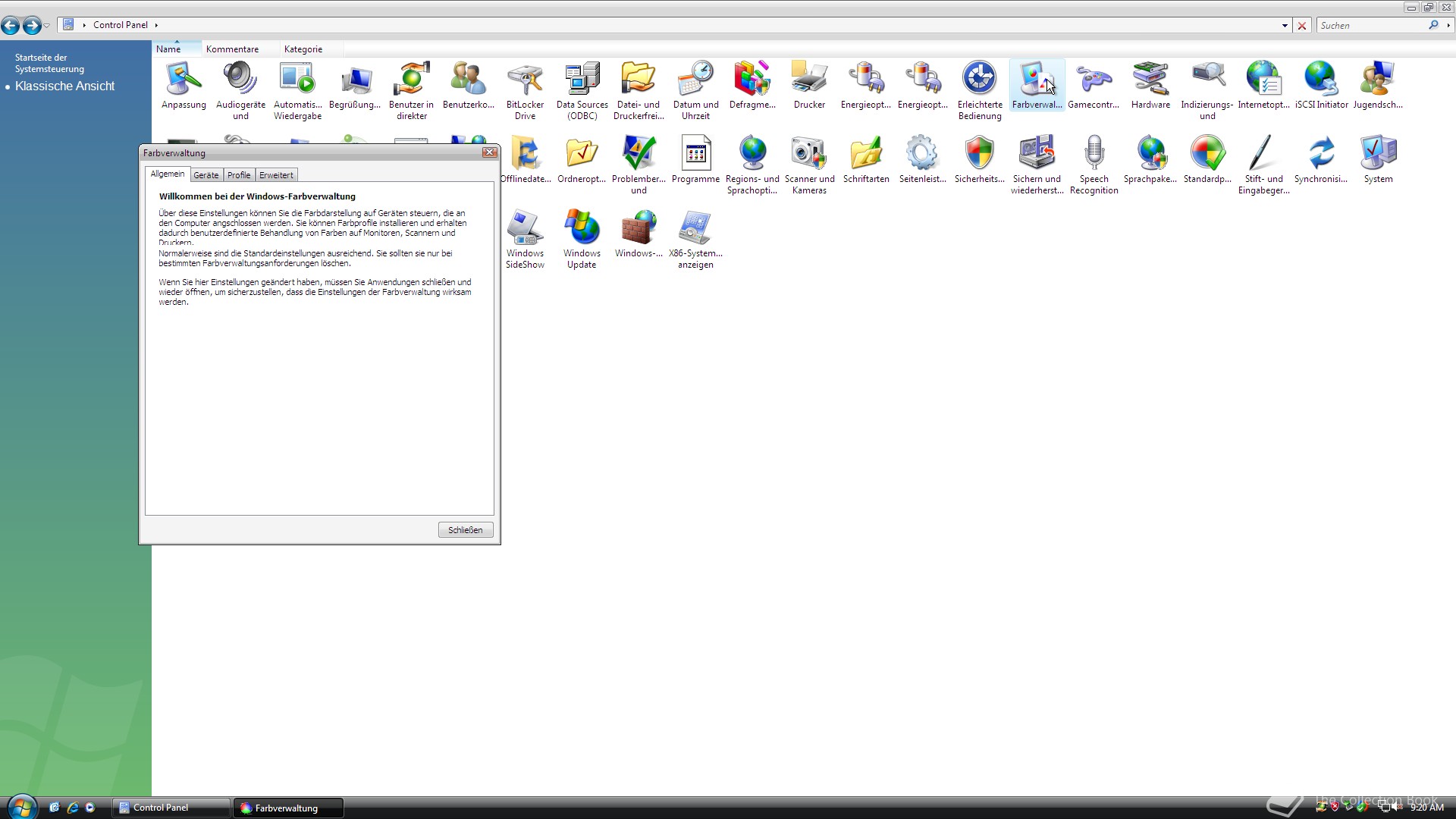Open Windows-Firewall brick wall icon

[x=639, y=234]
